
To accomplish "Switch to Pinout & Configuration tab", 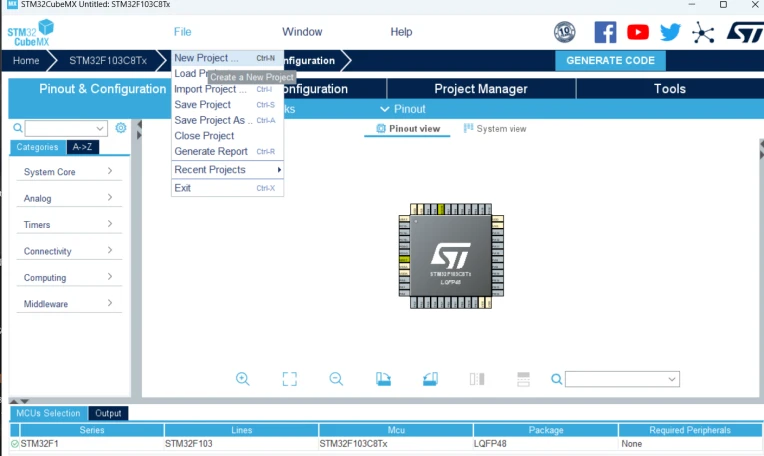I will (x=102, y=89).
